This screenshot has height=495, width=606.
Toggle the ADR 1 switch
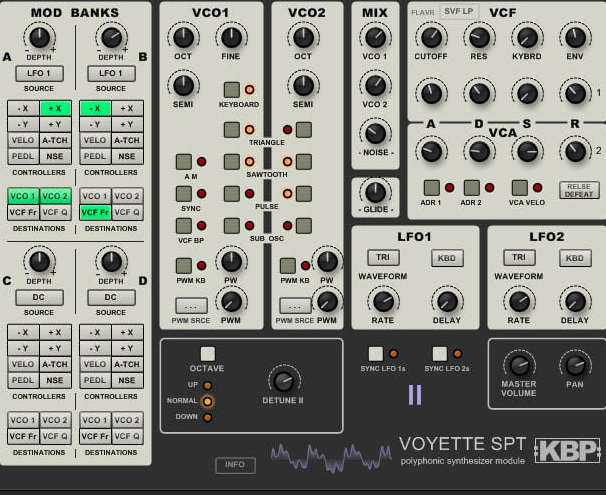pyautogui.click(x=432, y=188)
